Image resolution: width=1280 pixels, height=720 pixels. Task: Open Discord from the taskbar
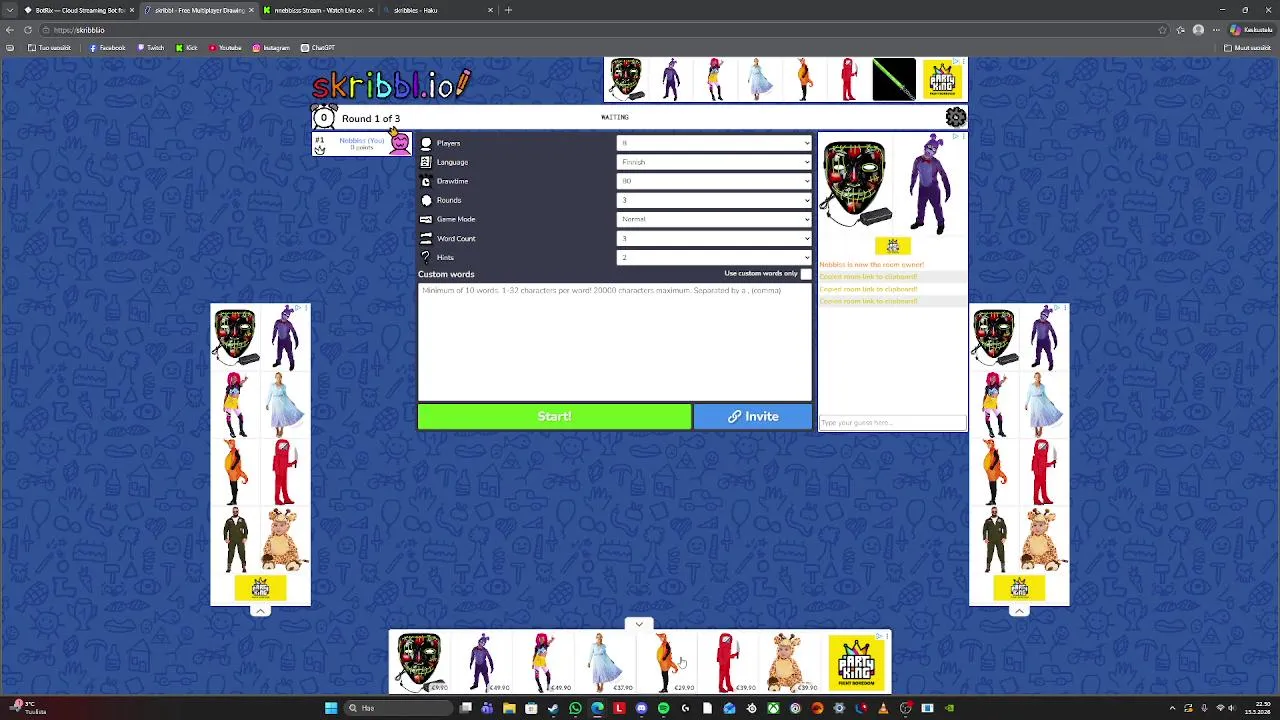(641, 708)
